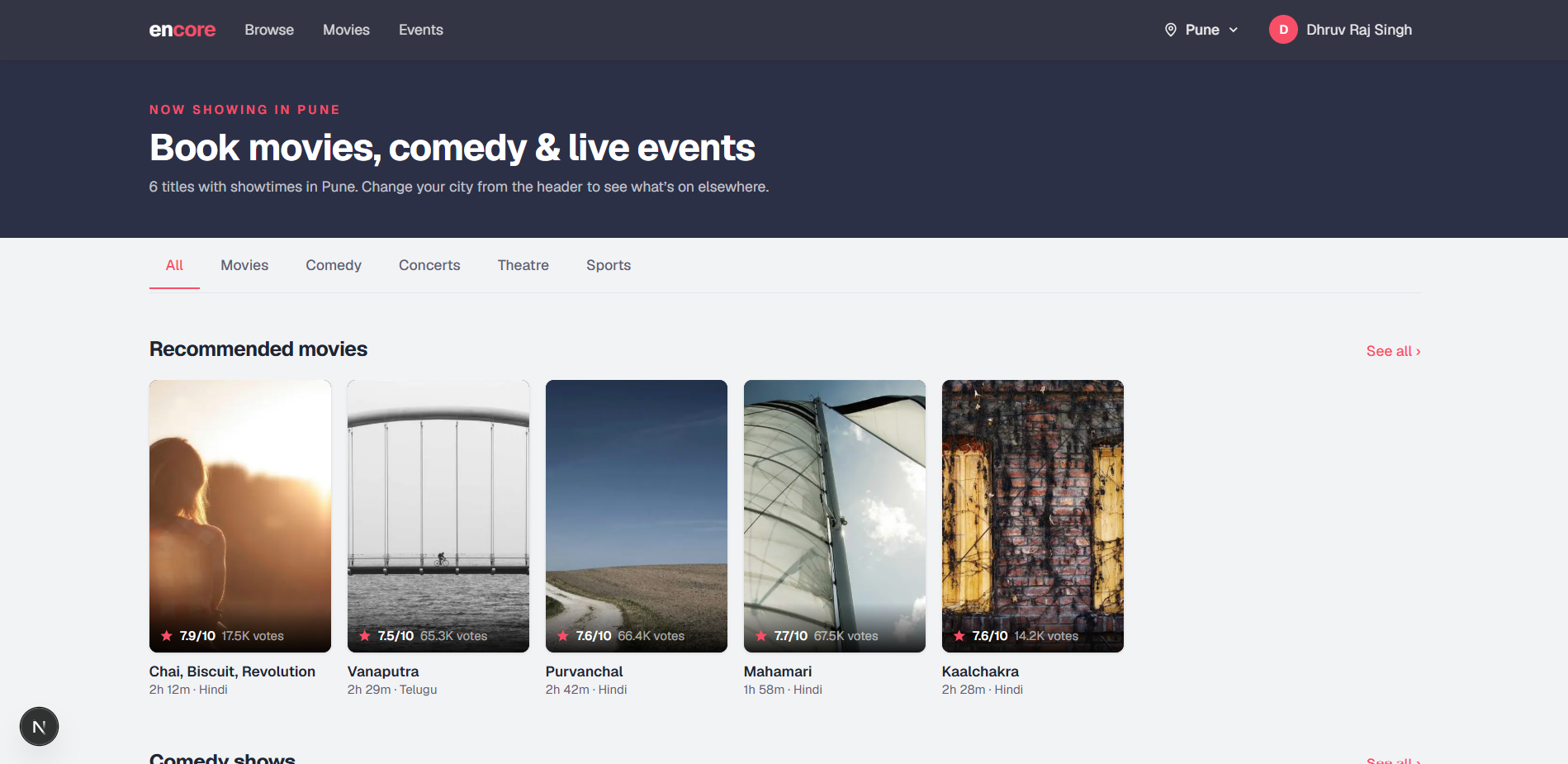Open Browse in the header
Viewport: 1568px width, 764px height.
click(269, 30)
